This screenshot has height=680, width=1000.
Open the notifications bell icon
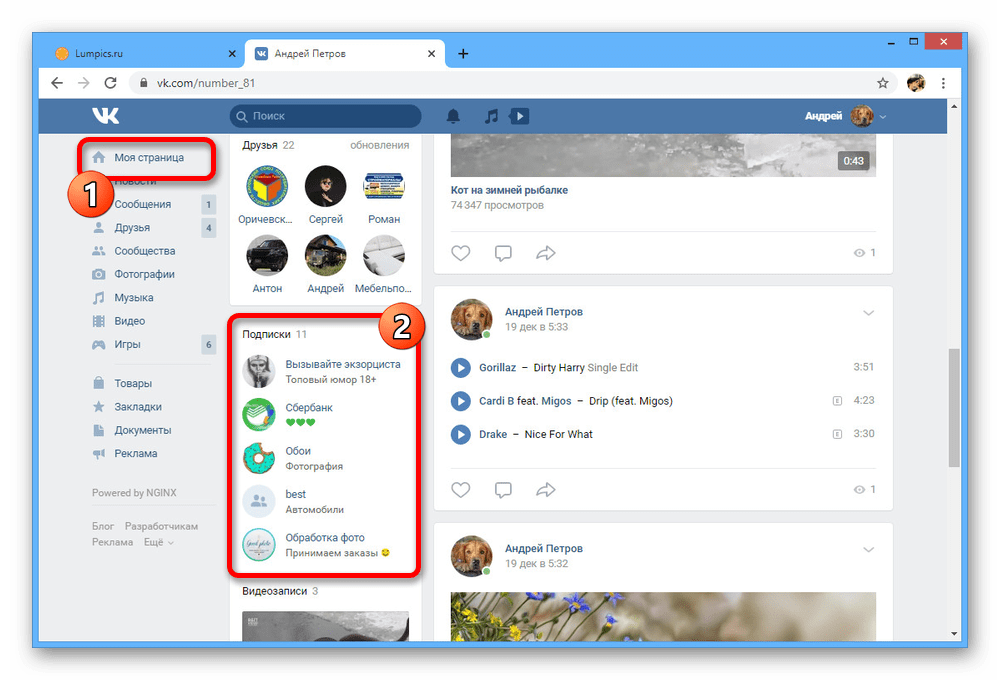(454, 116)
